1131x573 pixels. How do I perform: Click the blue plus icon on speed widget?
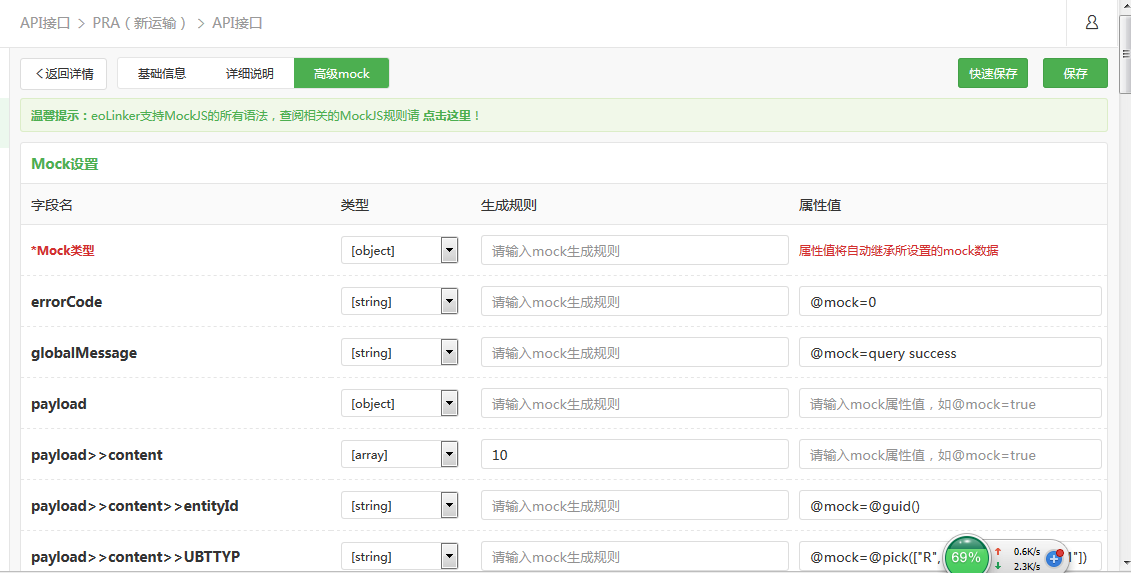(x=1055, y=557)
